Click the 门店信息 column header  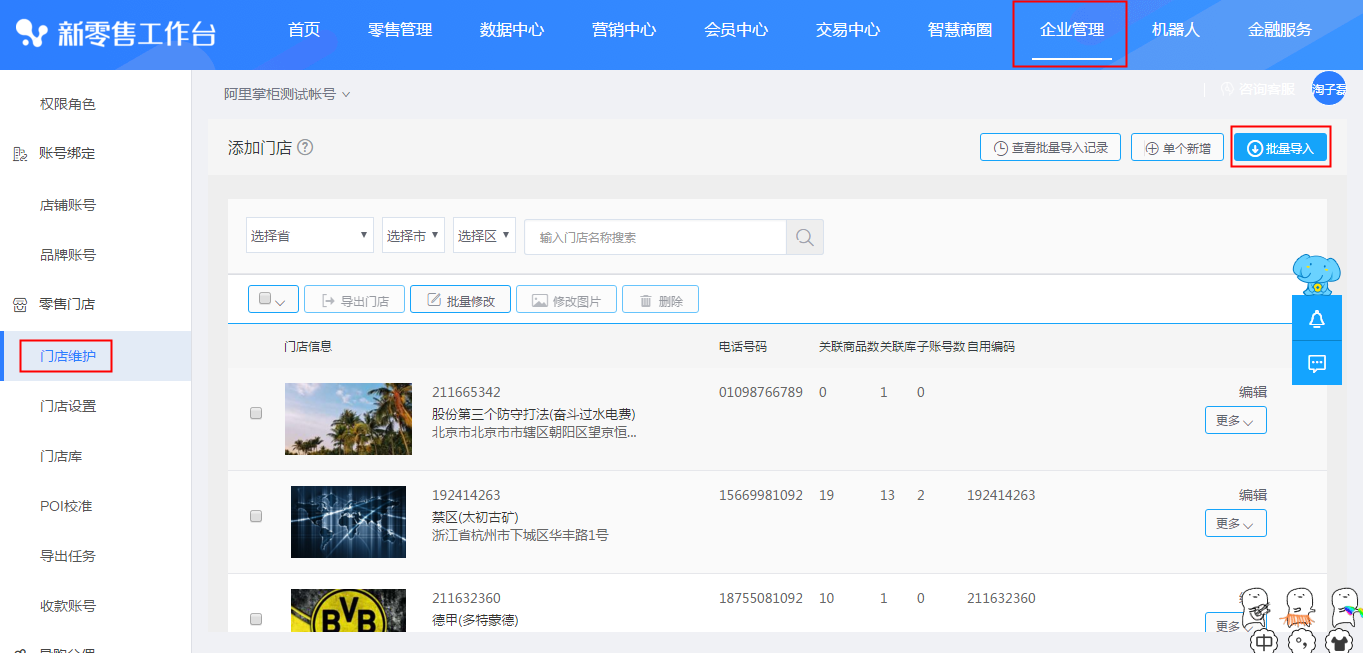pyautogui.click(x=308, y=347)
